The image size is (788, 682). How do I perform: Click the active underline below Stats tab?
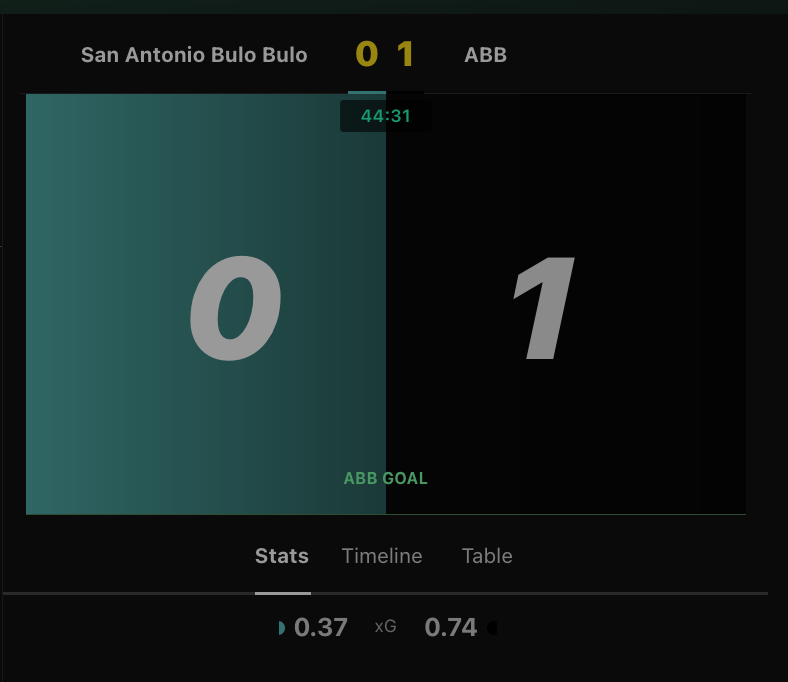coord(283,594)
